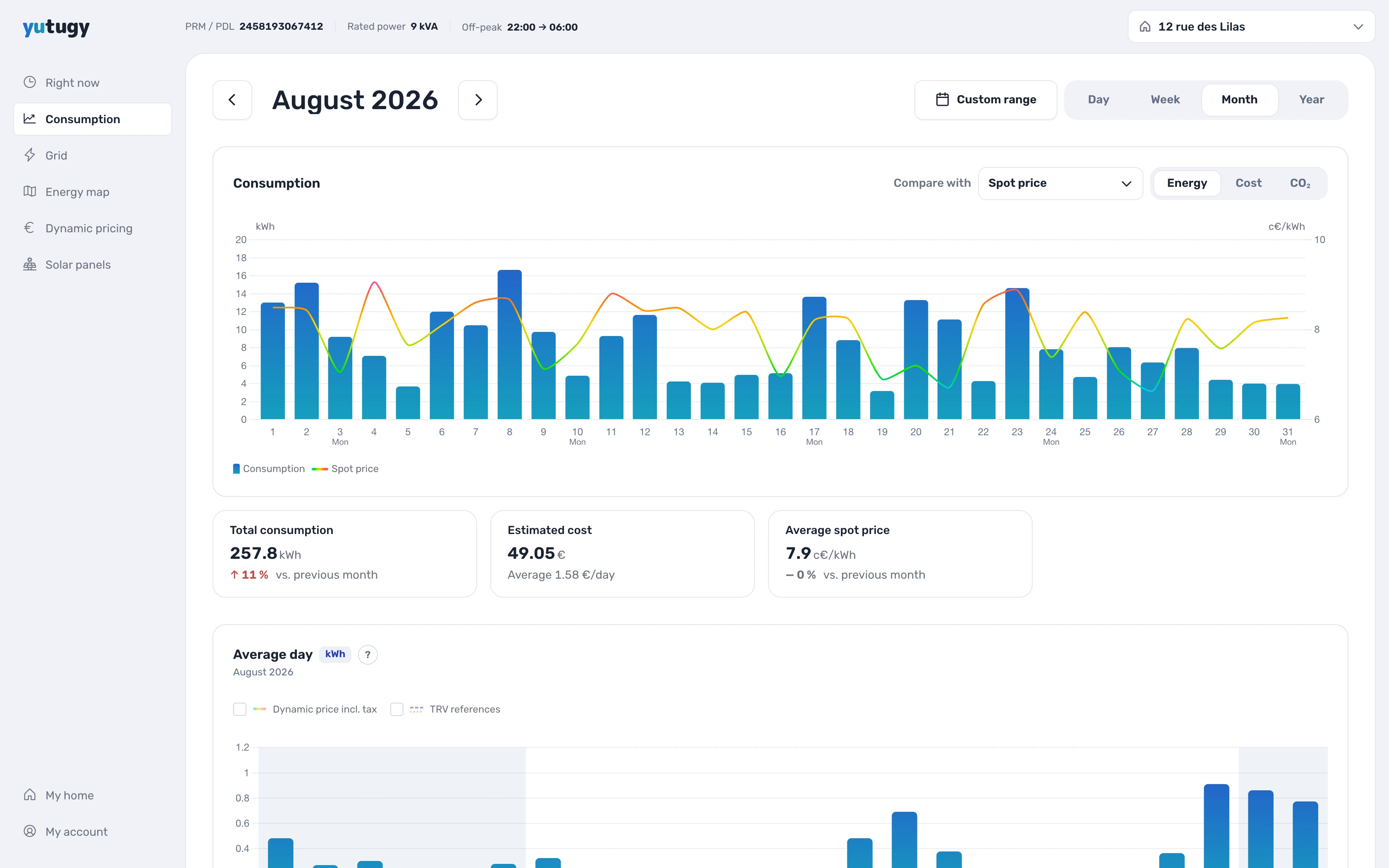Viewport: 1389px width, 868px height.
Task: Click the user icon beside My account
Action: 30,831
